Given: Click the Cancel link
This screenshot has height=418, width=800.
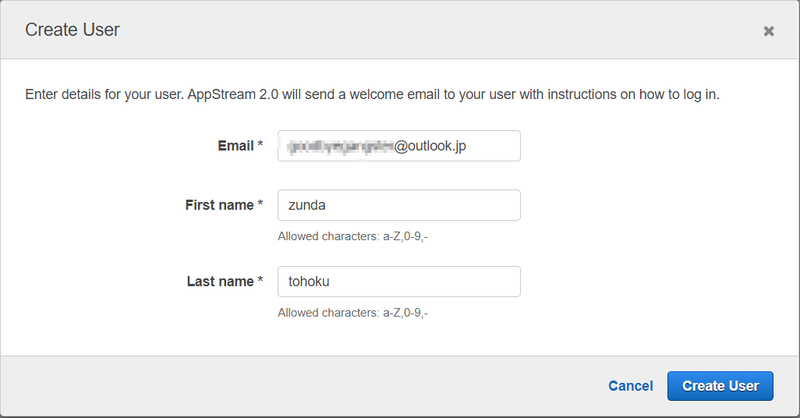Looking at the screenshot, I should [x=630, y=386].
